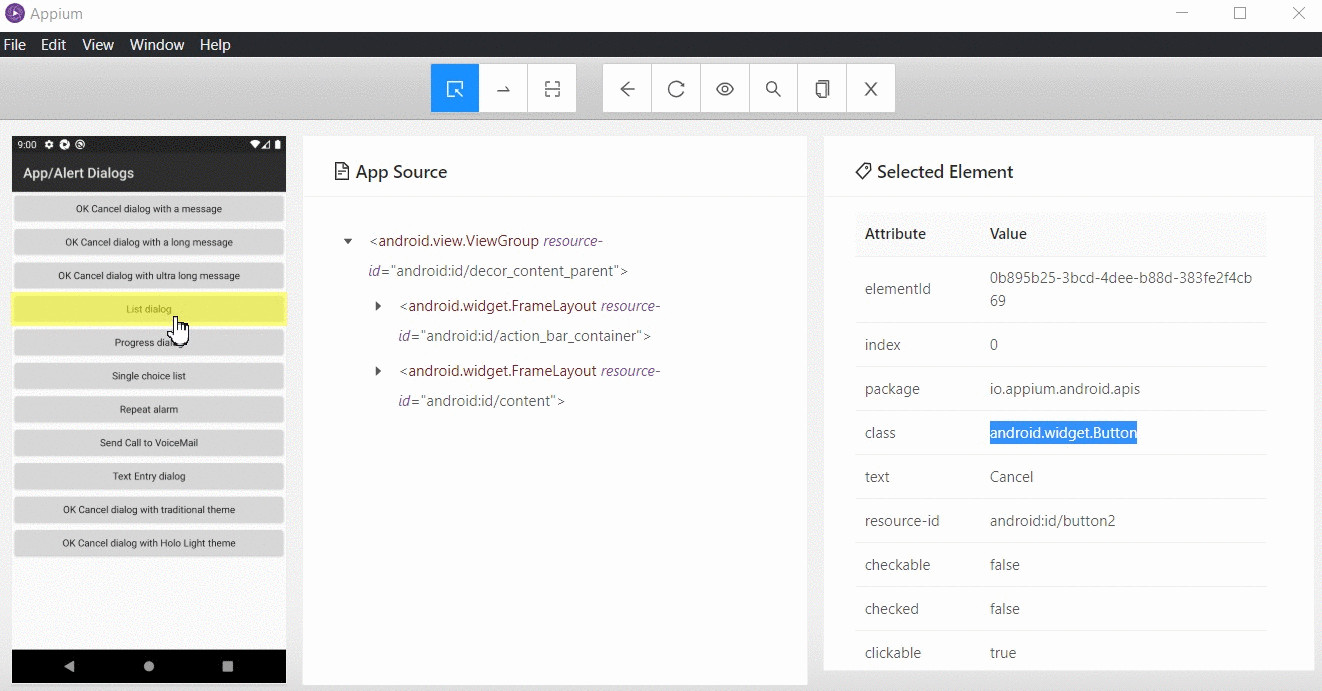Click the Value column header

1008,234
